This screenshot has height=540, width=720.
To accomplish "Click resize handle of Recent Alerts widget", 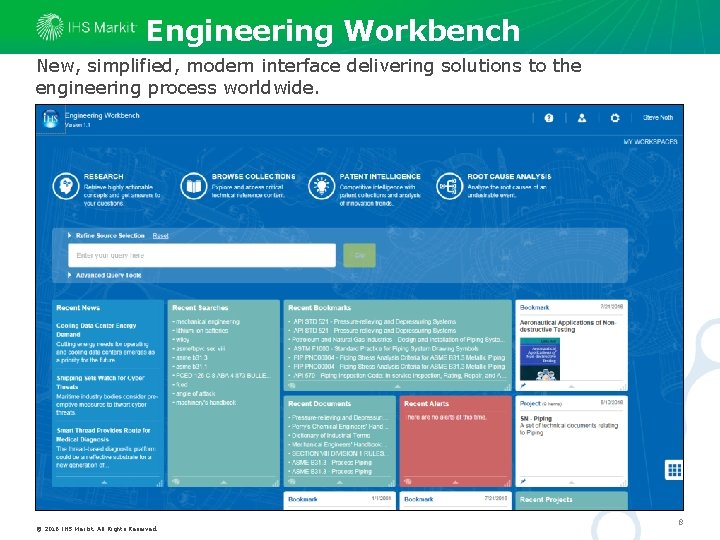I will point(507,483).
